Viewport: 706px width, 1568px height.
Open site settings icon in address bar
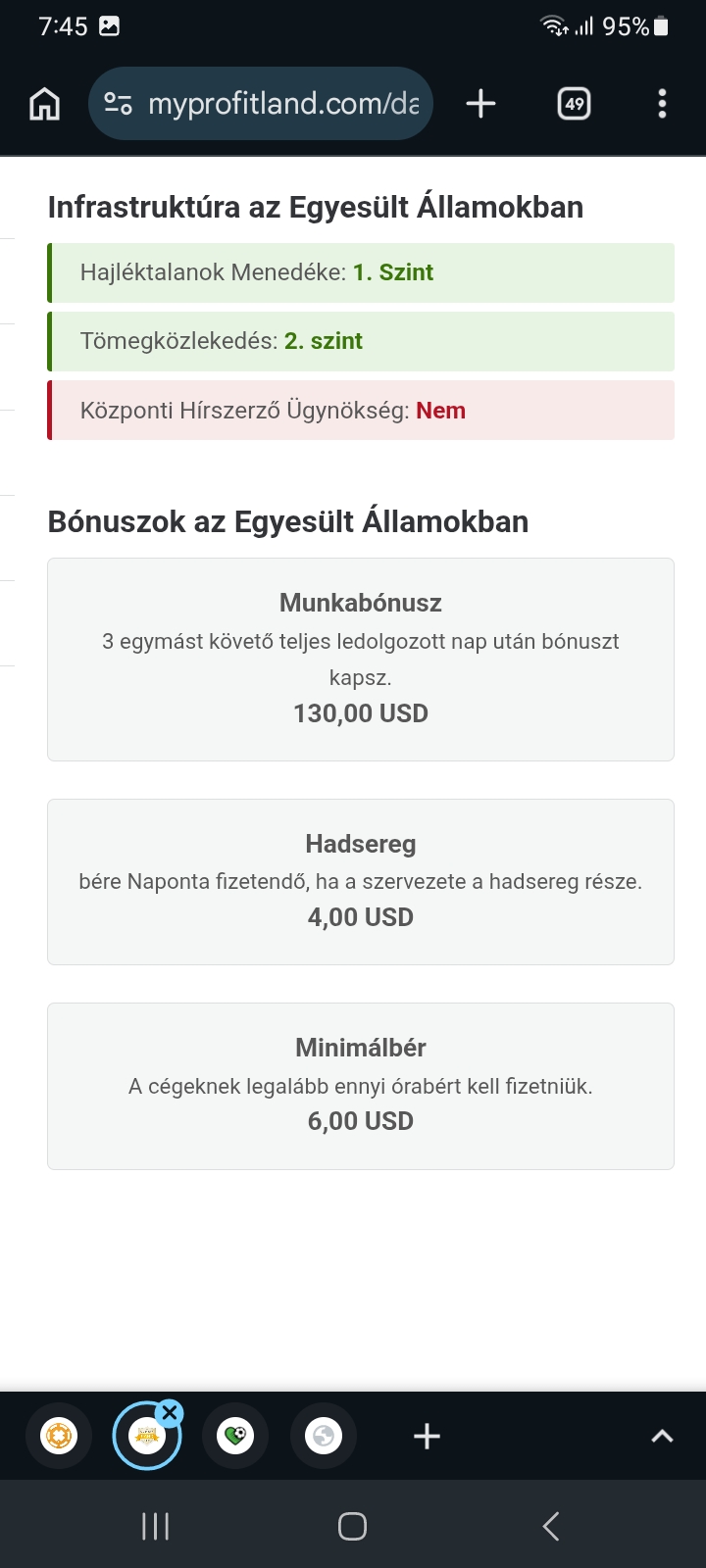pyautogui.click(x=119, y=104)
